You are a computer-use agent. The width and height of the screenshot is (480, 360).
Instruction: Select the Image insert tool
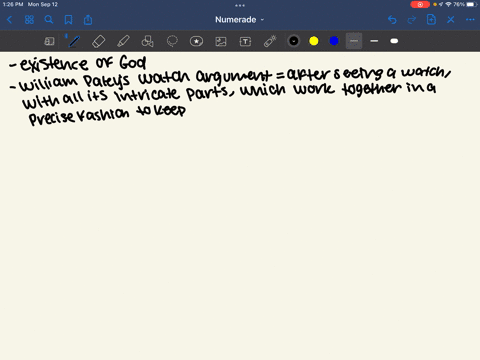(x=221, y=41)
